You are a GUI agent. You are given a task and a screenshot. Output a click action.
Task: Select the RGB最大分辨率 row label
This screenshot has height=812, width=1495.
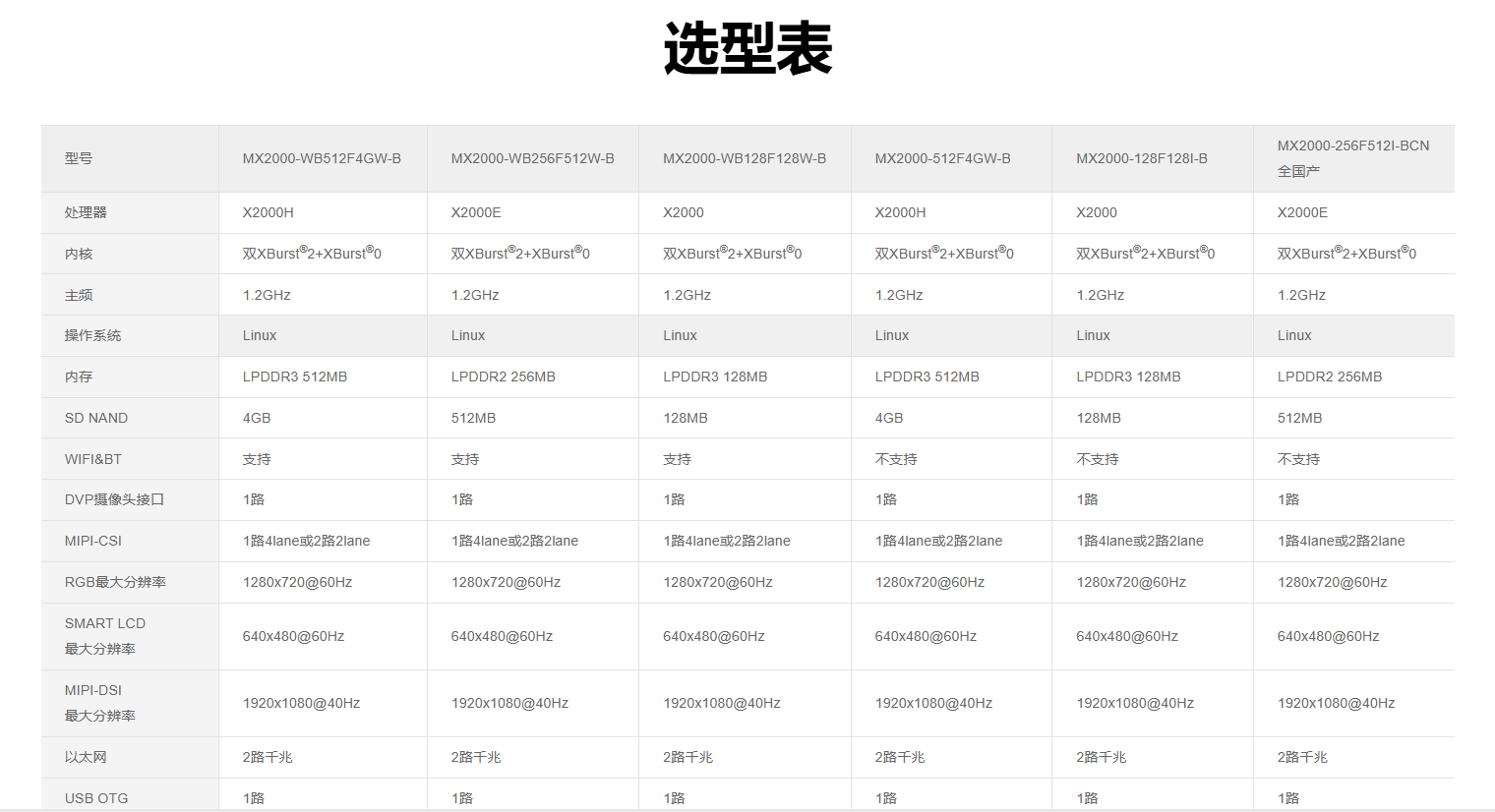coord(115,582)
